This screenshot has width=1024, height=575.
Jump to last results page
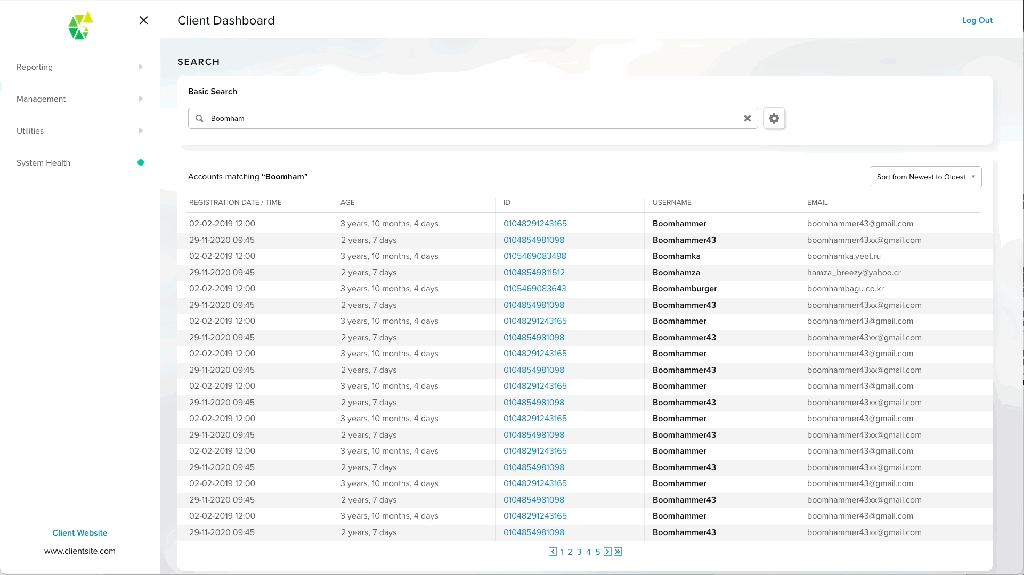[x=618, y=551]
